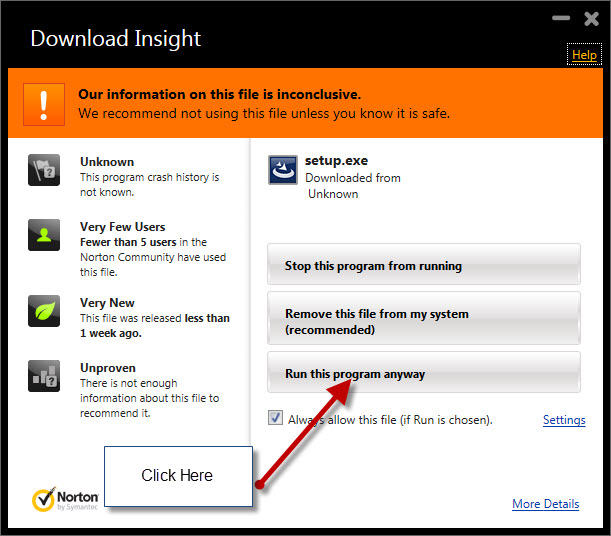611x536 pixels.
Task: Open the Help link
Action: click(585, 55)
